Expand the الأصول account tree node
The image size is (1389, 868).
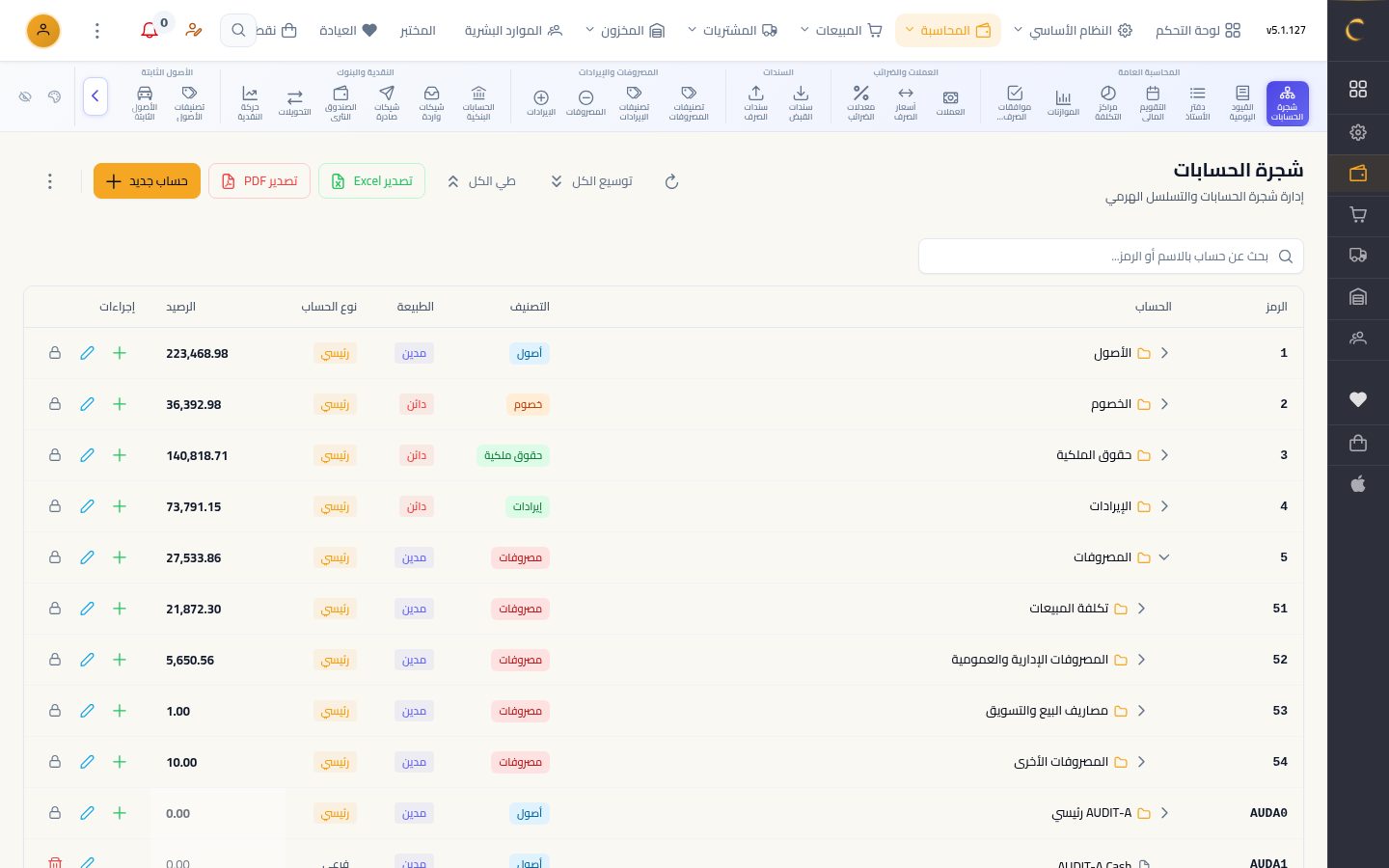click(1164, 353)
